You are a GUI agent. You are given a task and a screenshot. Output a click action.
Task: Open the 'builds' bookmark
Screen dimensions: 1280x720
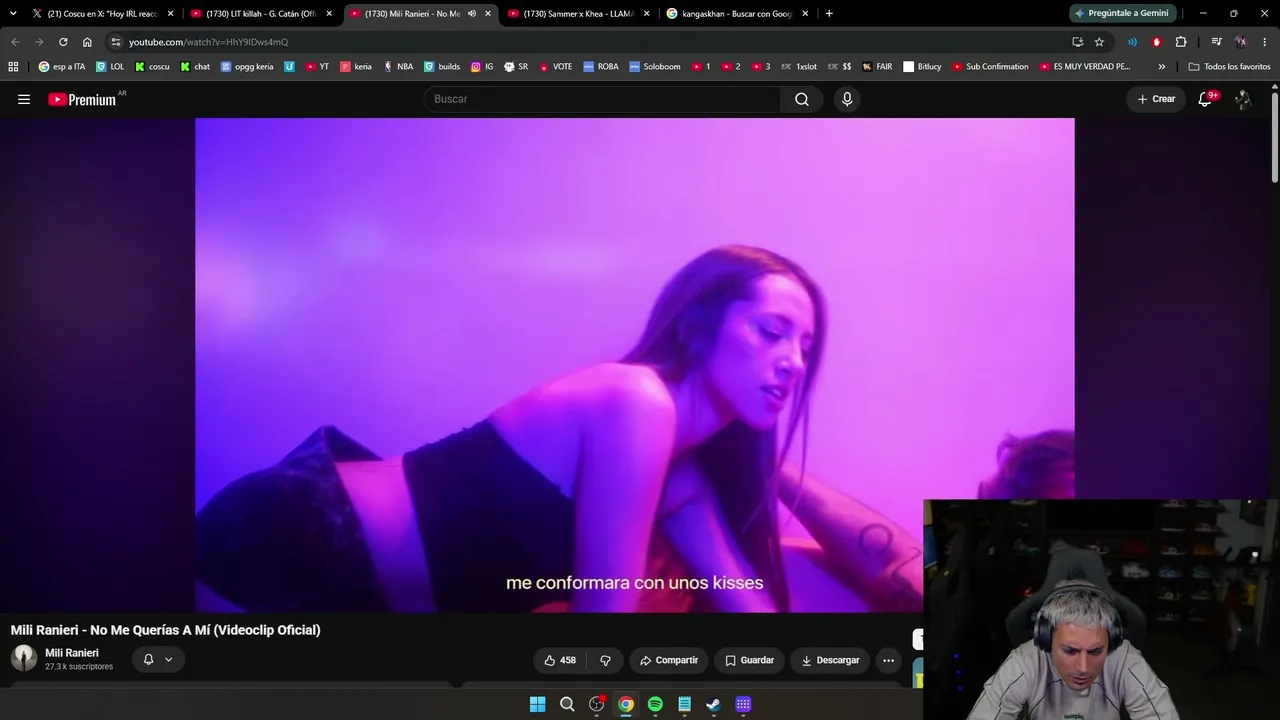click(442, 67)
